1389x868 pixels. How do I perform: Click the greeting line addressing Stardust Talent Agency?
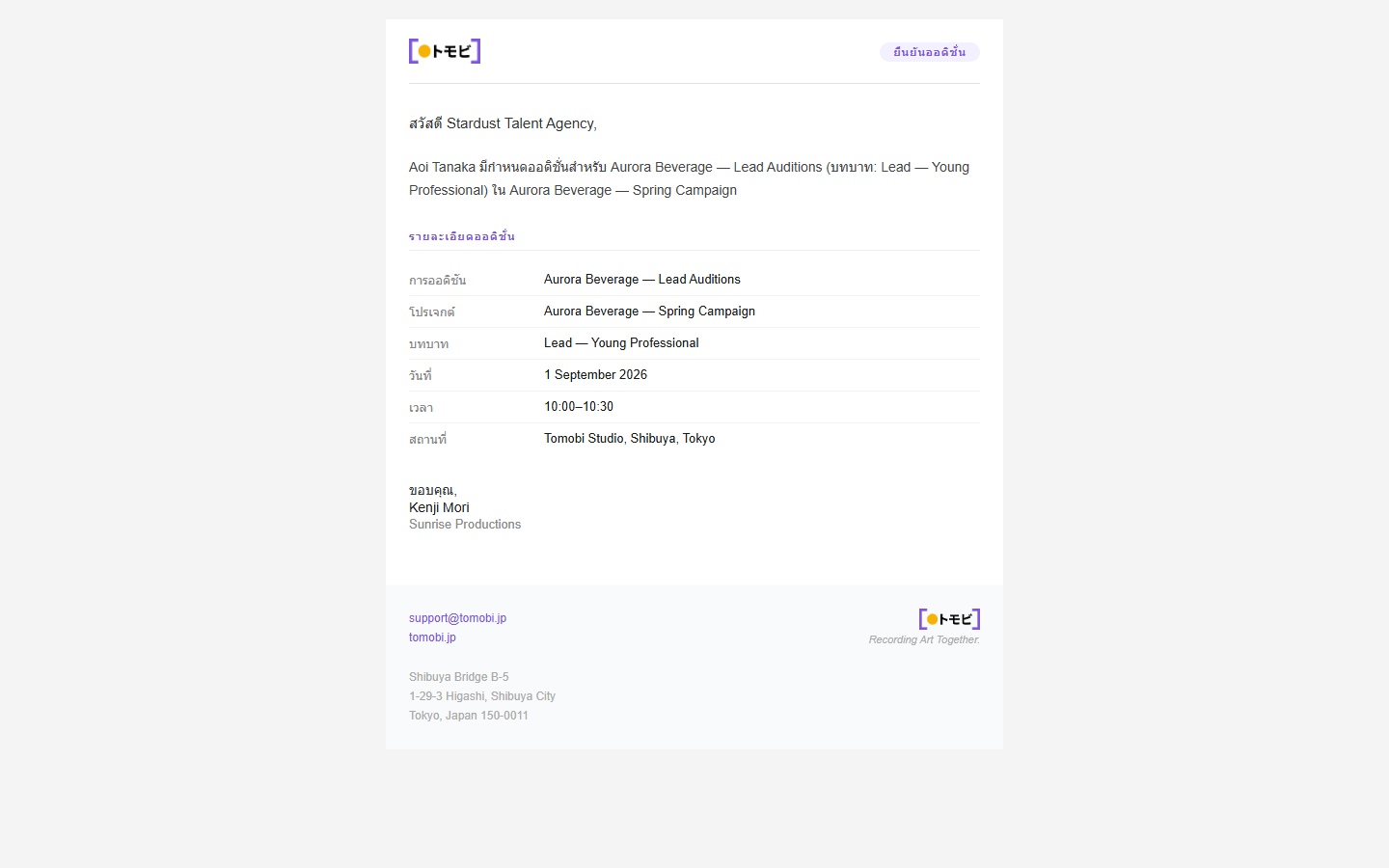[x=503, y=123]
